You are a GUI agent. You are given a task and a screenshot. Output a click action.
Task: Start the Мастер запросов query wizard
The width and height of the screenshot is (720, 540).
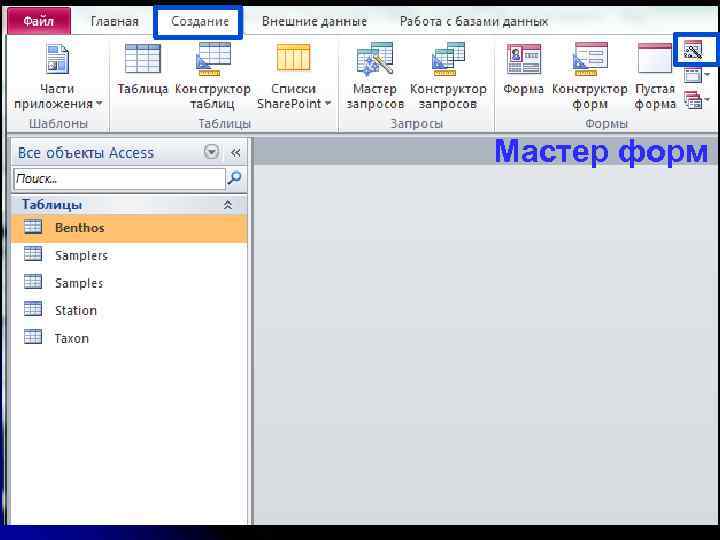click(375, 76)
